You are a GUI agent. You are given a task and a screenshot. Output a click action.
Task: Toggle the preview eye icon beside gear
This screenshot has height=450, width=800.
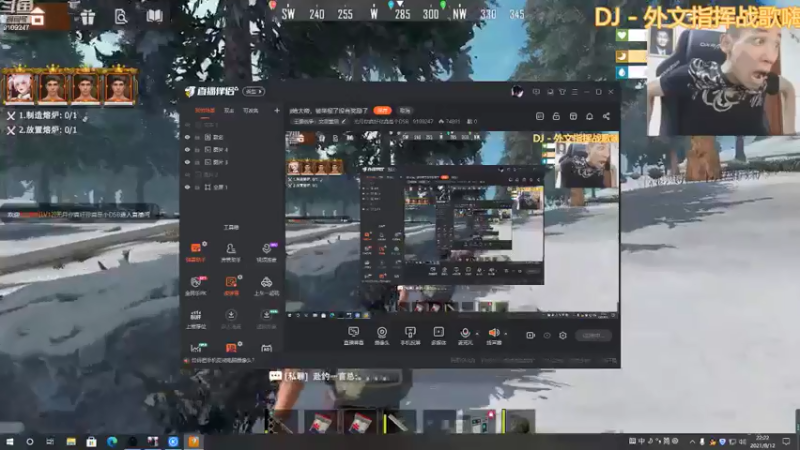[547, 335]
